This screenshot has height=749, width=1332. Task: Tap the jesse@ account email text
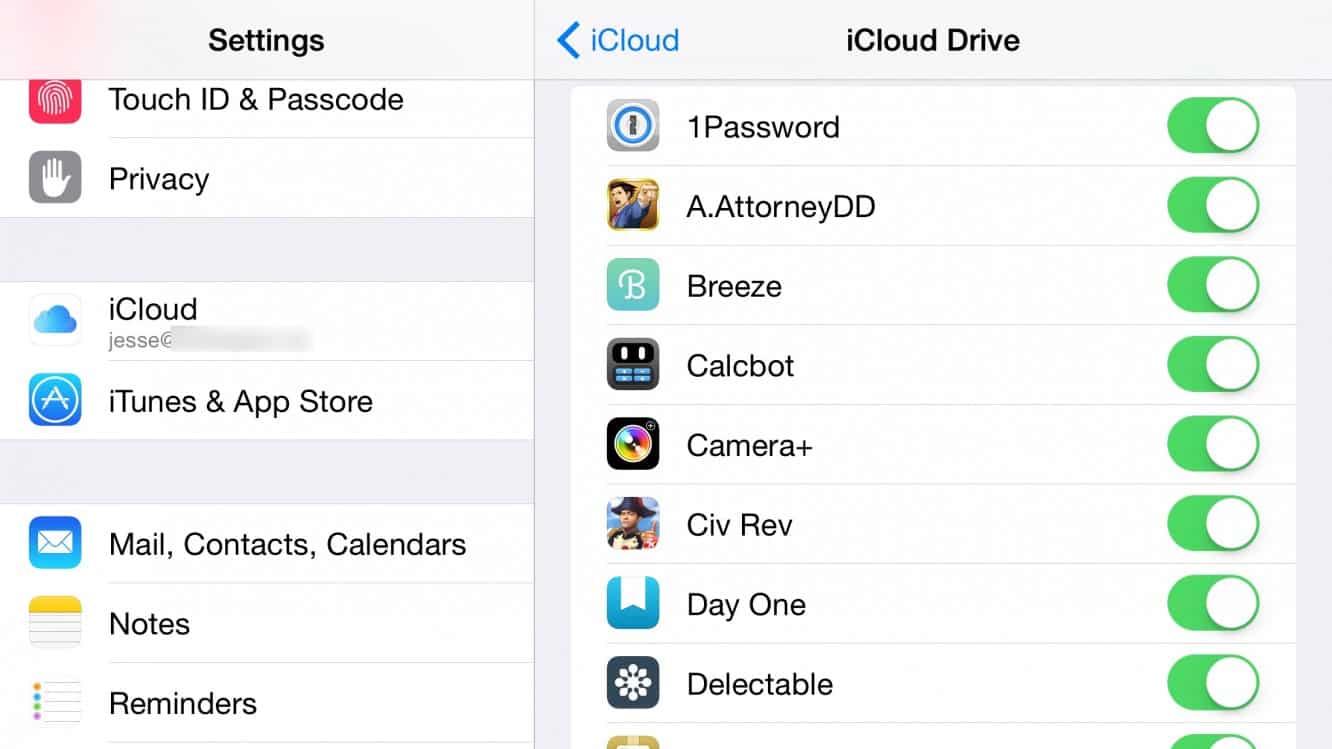[210, 341]
